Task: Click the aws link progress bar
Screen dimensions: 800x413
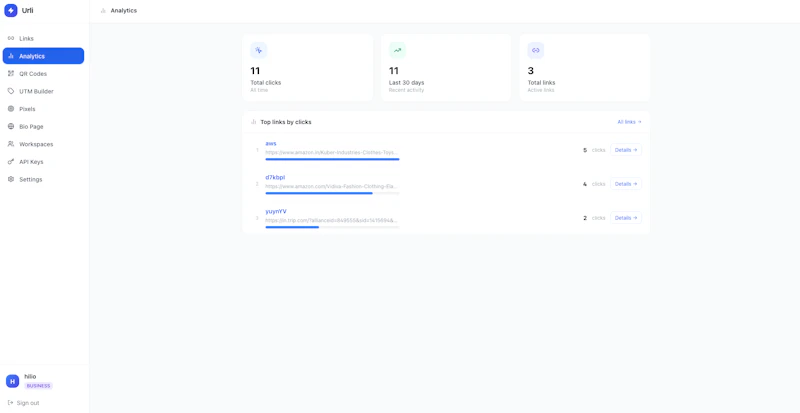Action: (x=332, y=159)
